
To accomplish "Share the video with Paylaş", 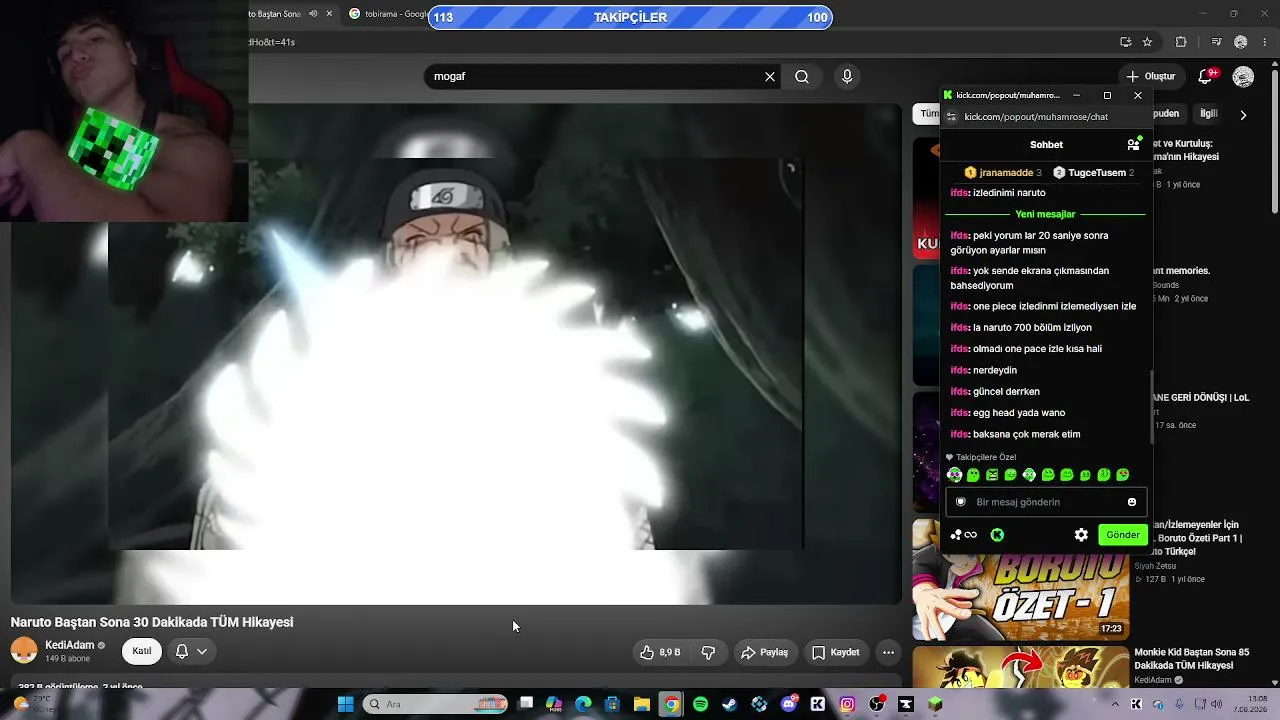I will point(764,652).
